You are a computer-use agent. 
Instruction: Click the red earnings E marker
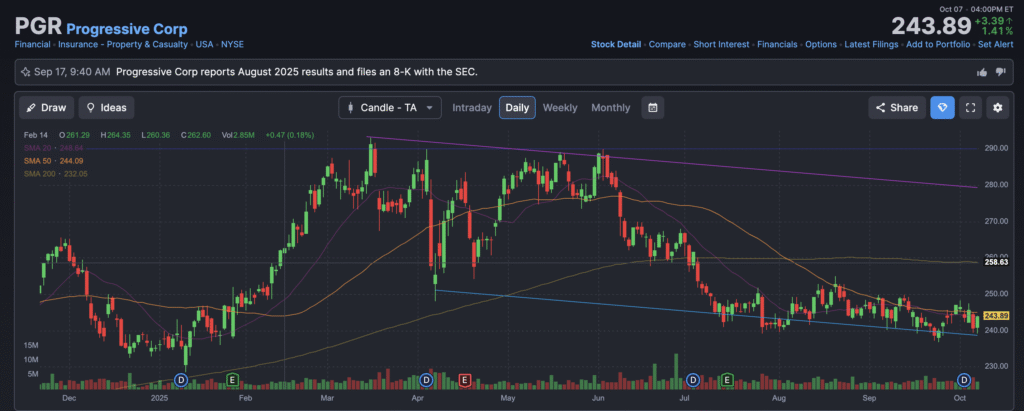point(464,380)
